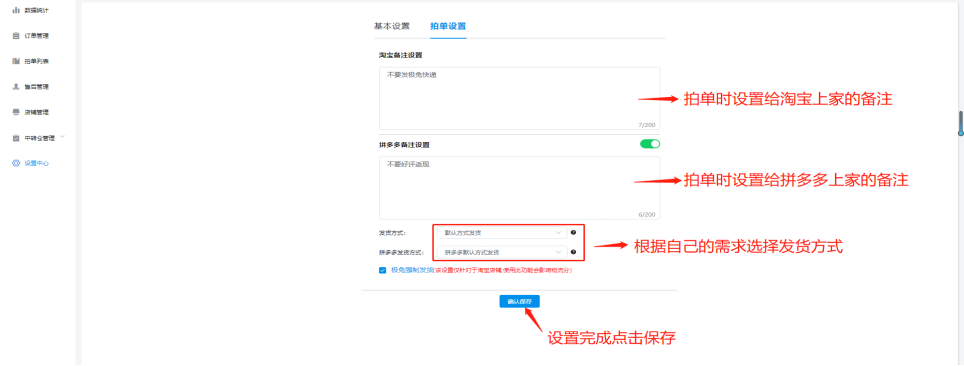Click the 拍单列表 sidebar icon
The height and width of the screenshot is (366, 964).
16,61
